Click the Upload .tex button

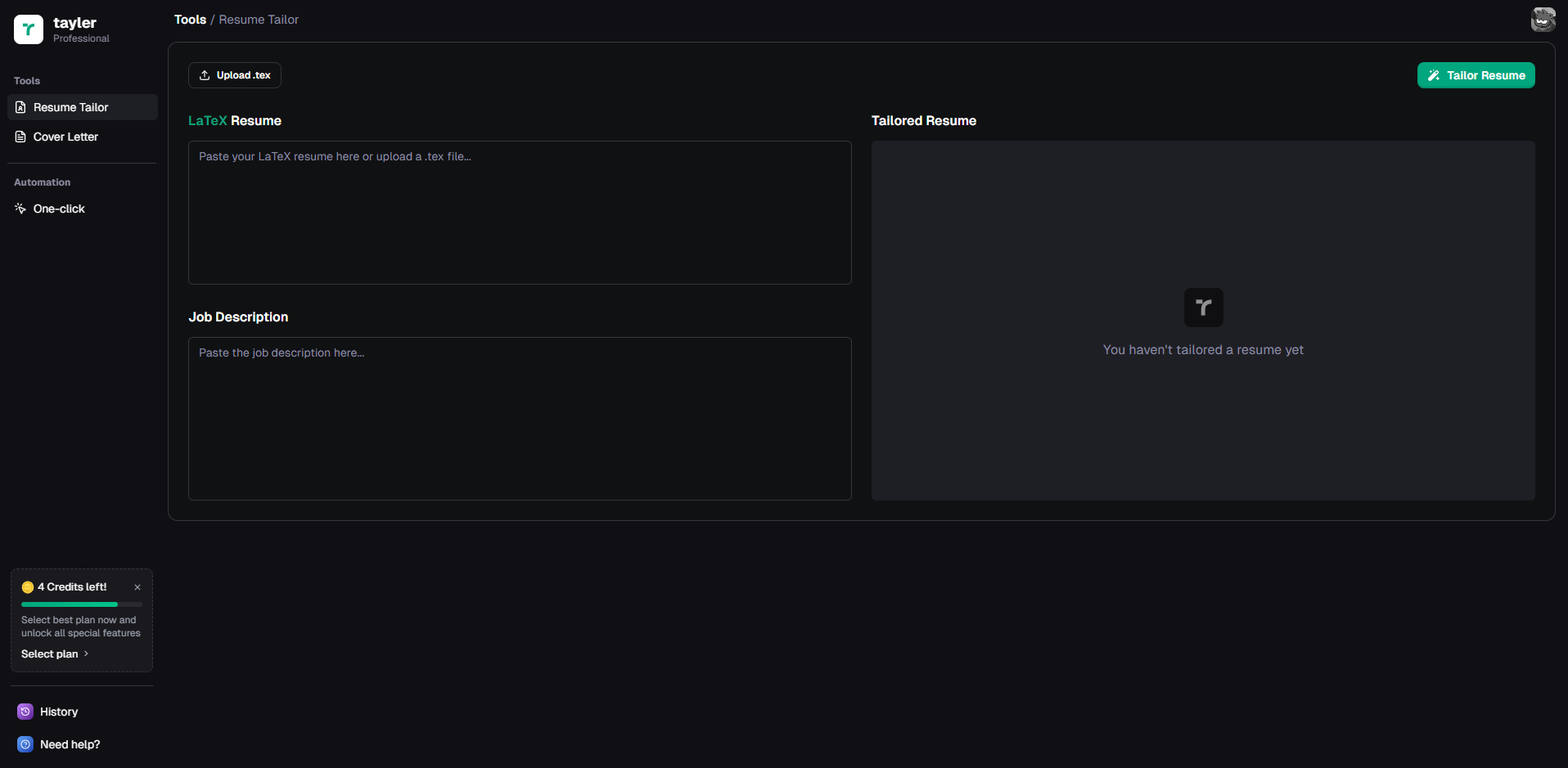coord(235,75)
